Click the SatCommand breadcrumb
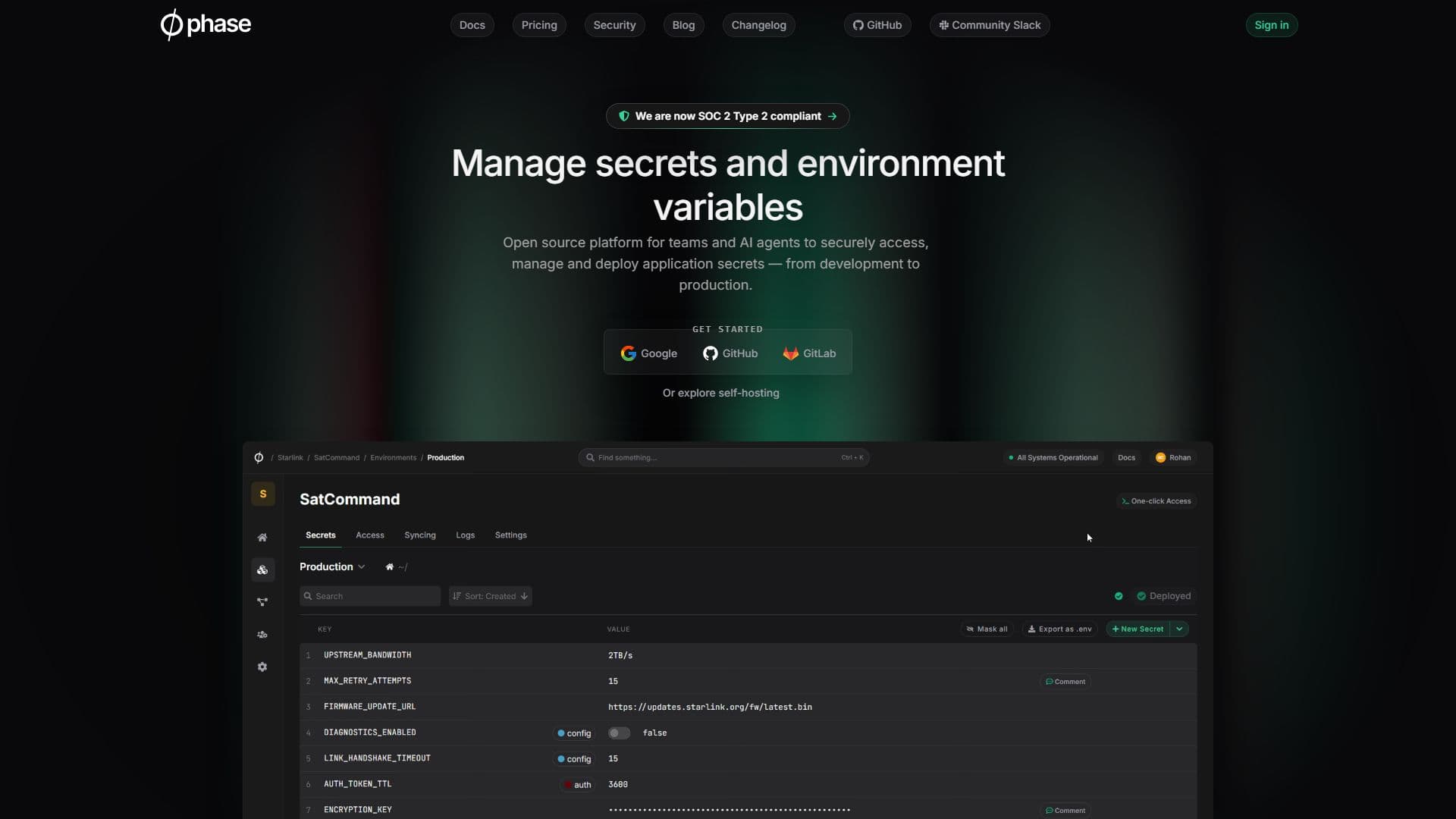1456x819 pixels. [337, 457]
